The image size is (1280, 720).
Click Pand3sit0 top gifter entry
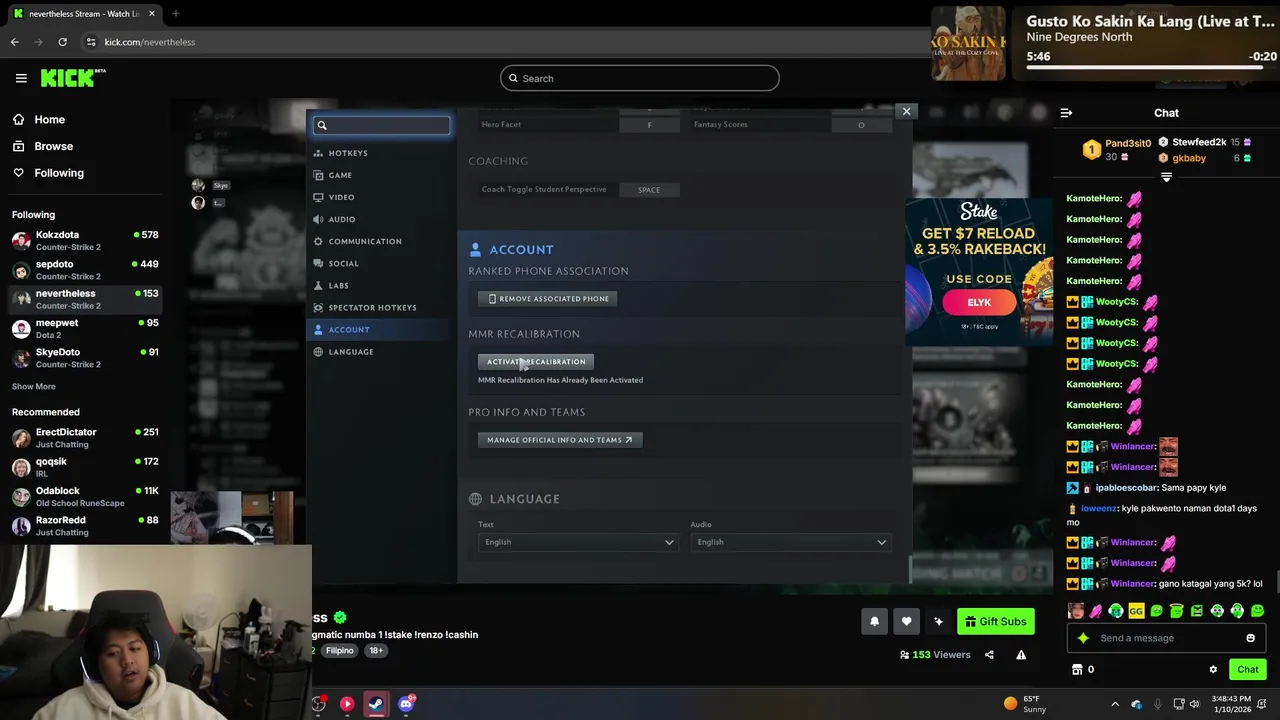(x=1117, y=150)
